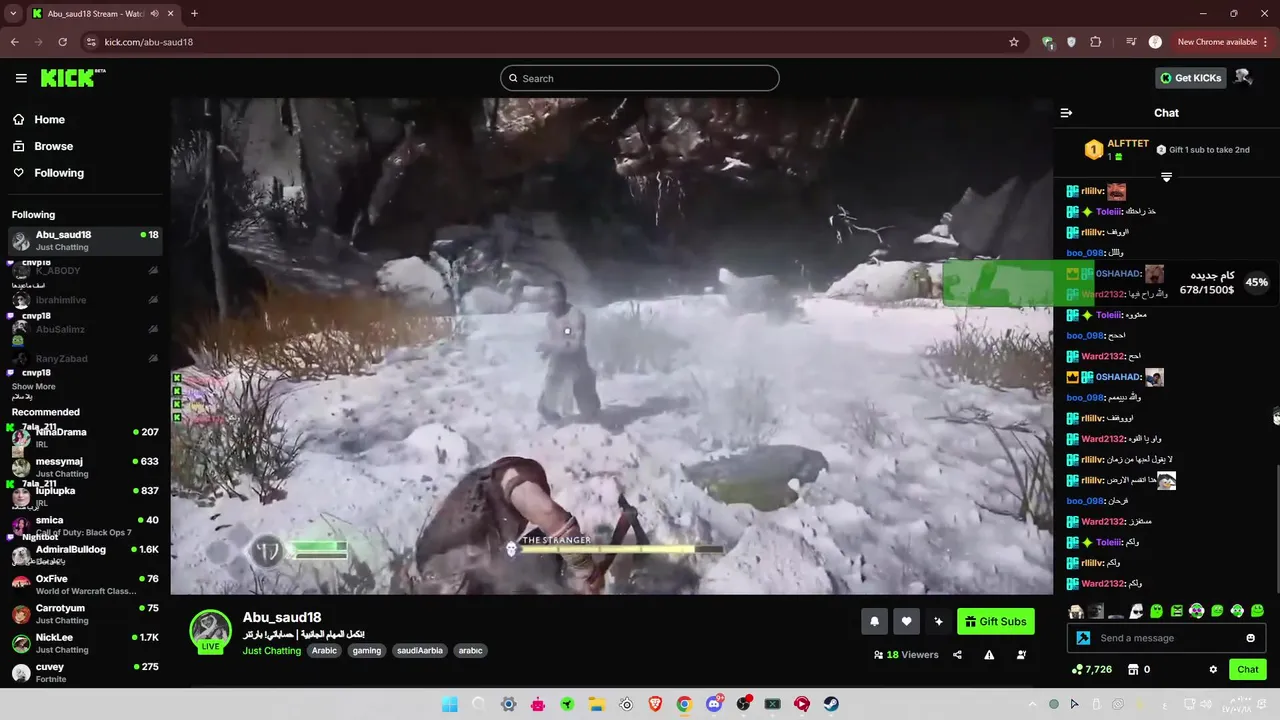Image resolution: width=1280 pixels, height=720 pixels.
Task: Click chat identity hammer badge icon
Action: click(x=1083, y=638)
